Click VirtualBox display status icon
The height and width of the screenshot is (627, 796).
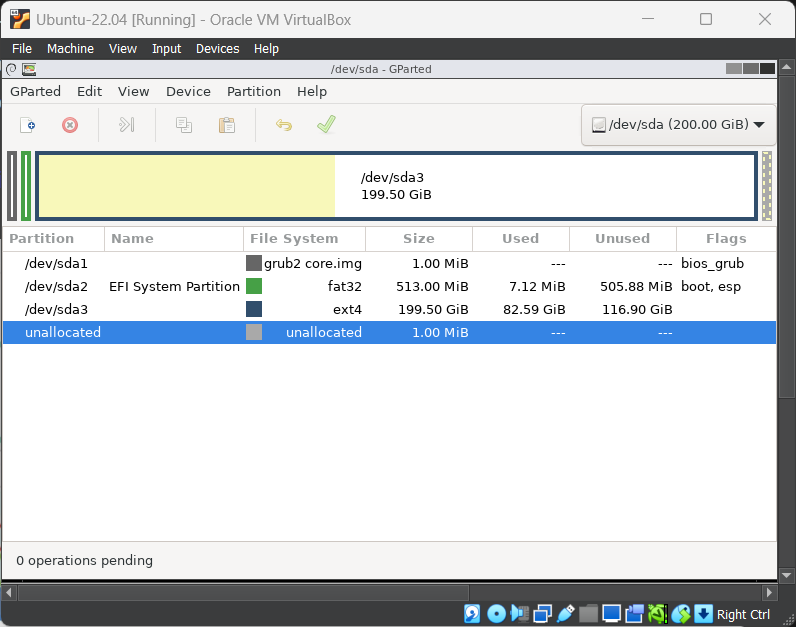[611, 614]
